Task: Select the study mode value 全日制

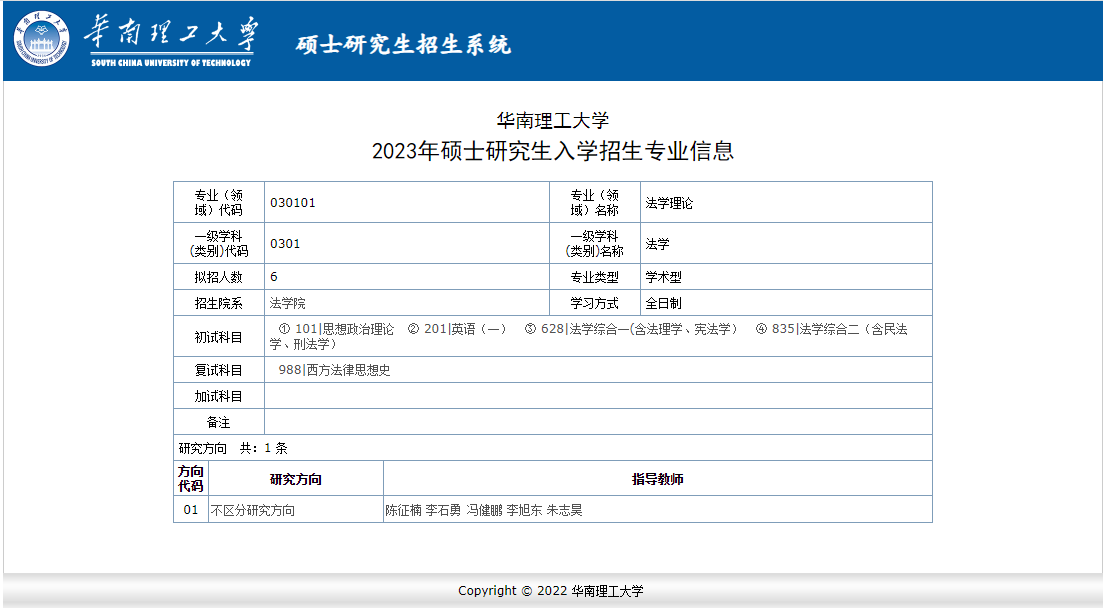Action: pyautogui.click(x=663, y=303)
